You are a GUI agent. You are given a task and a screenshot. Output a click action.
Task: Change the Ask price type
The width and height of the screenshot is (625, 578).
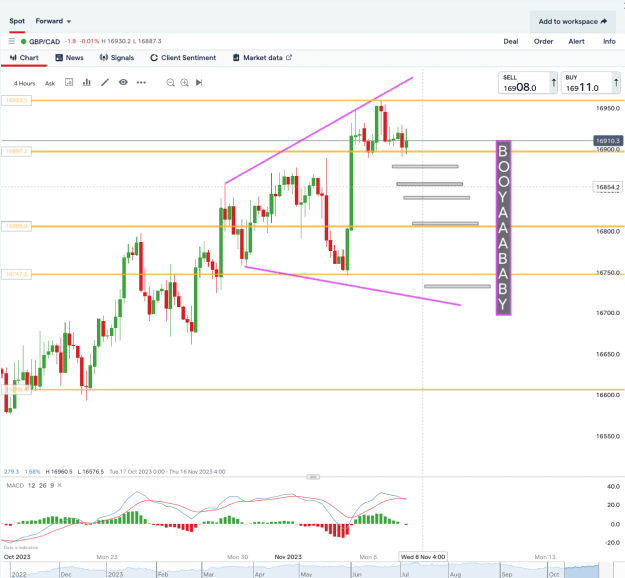coord(50,83)
